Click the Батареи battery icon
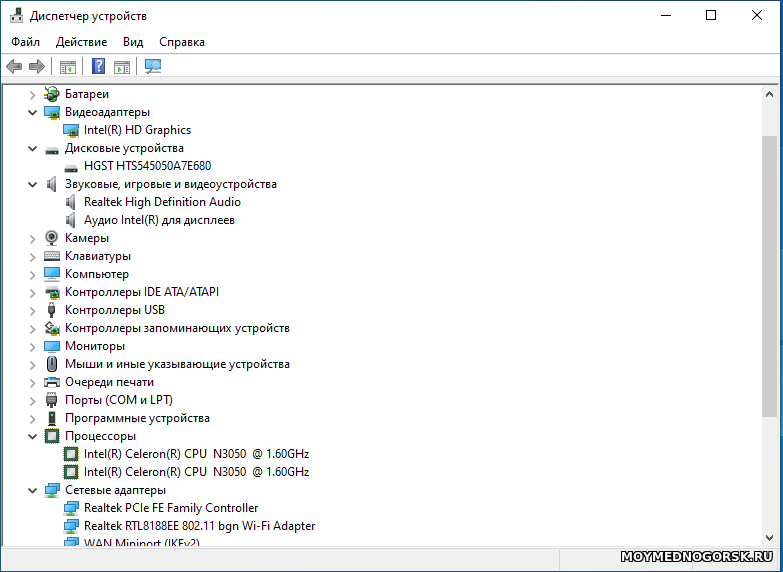The height and width of the screenshot is (572, 783). pyautogui.click(x=52, y=94)
